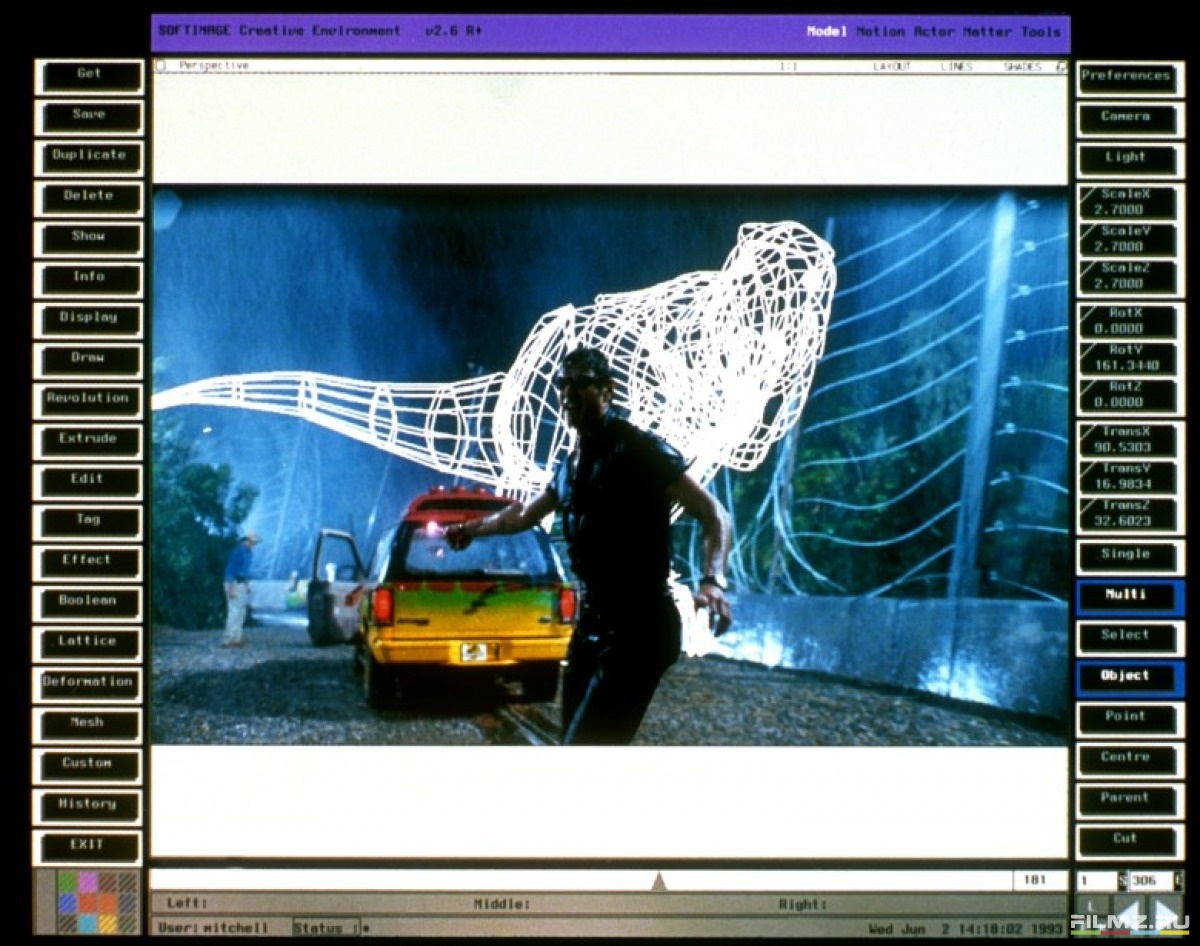
Task: Open the Custom menu cell
Action: coord(89,765)
